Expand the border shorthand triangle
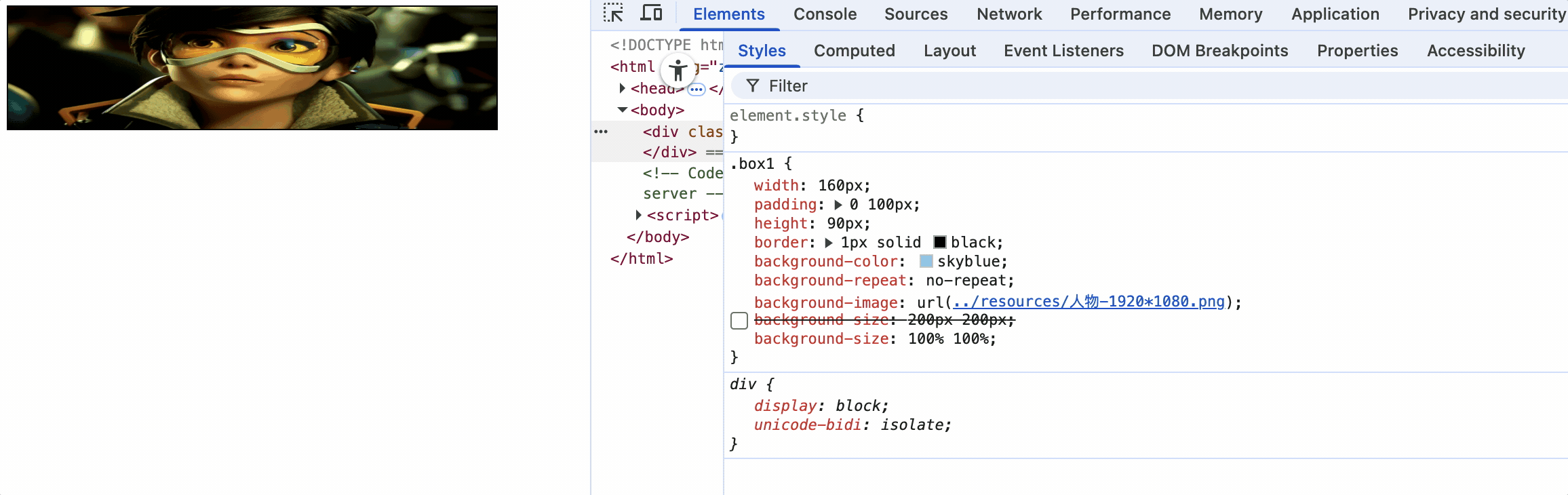Screen dimensions: 1568x495 tap(829, 242)
